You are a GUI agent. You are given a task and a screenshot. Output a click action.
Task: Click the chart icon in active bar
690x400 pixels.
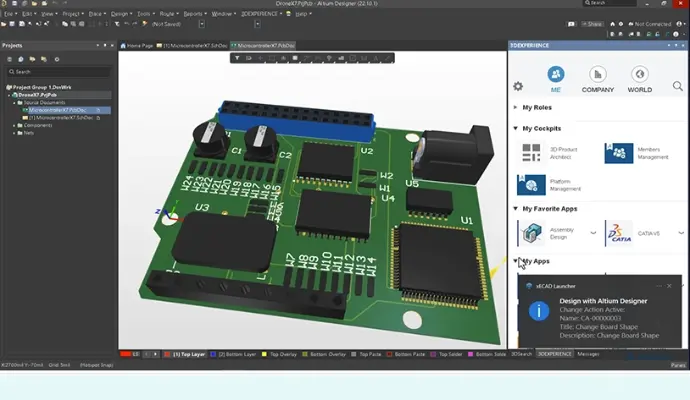(x=341, y=58)
